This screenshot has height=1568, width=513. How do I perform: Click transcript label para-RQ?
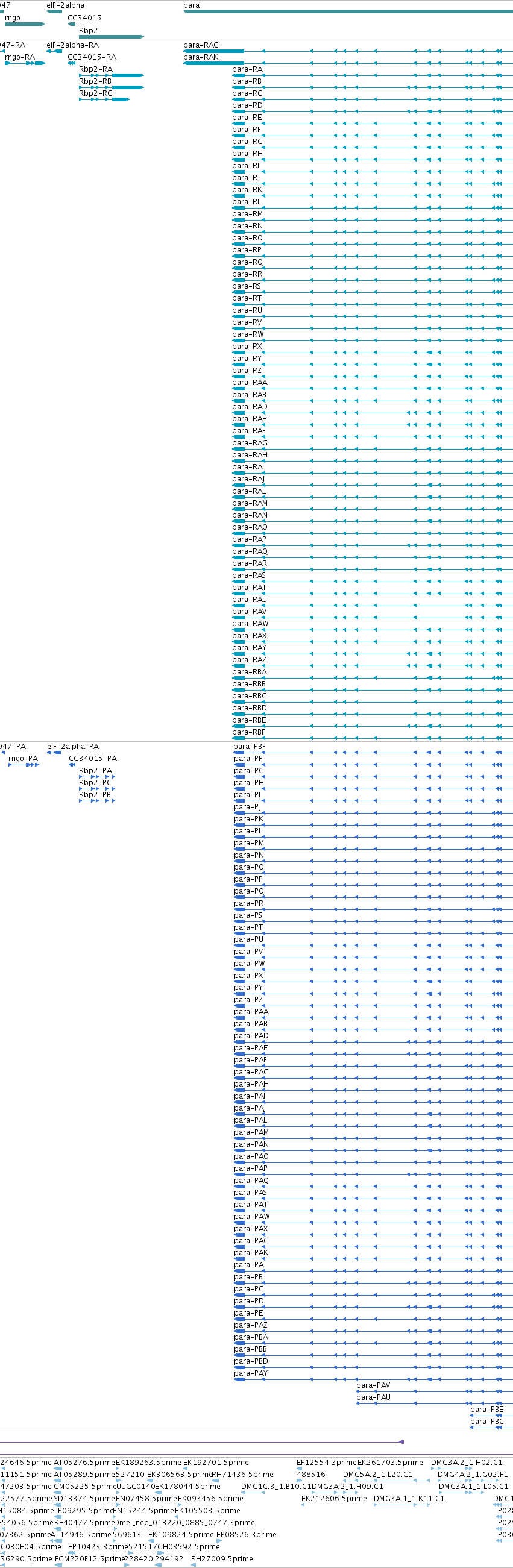pos(247,262)
